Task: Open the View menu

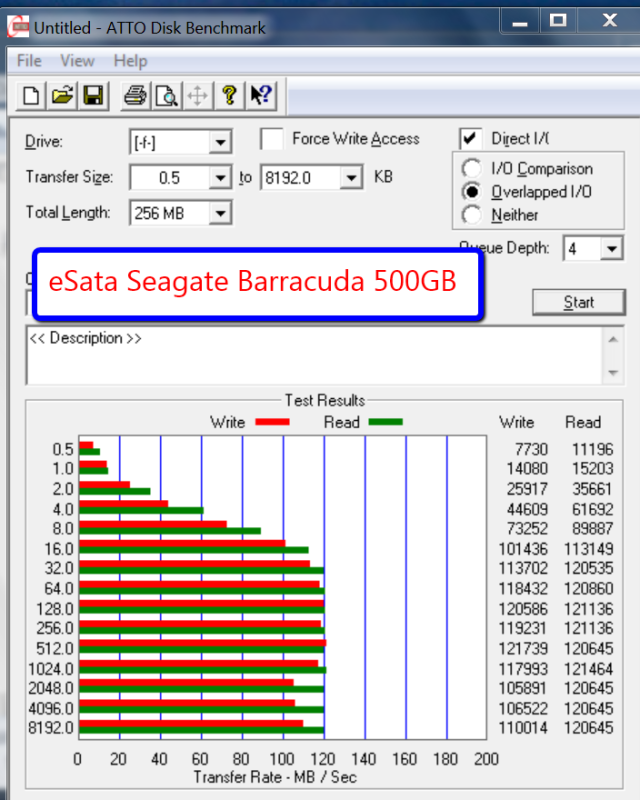Action: (x=77, y=61)
